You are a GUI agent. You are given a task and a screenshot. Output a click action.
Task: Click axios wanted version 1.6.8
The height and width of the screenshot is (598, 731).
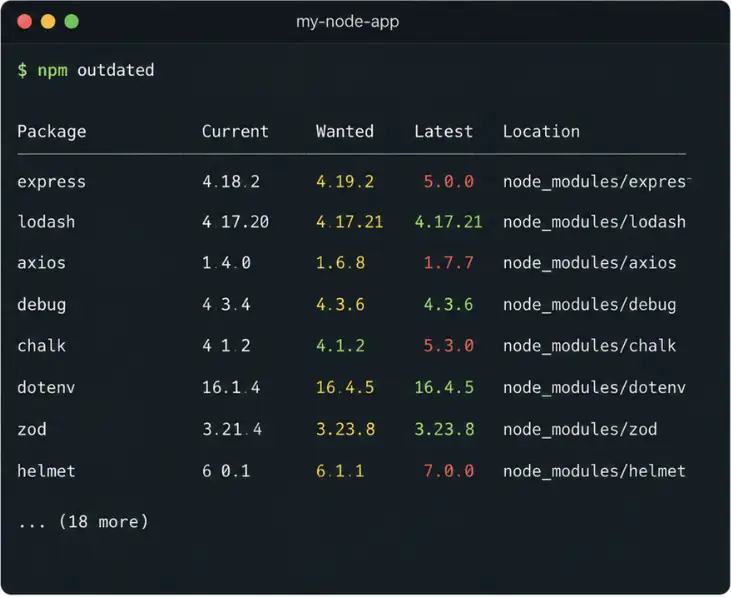(x=340, y=263)
